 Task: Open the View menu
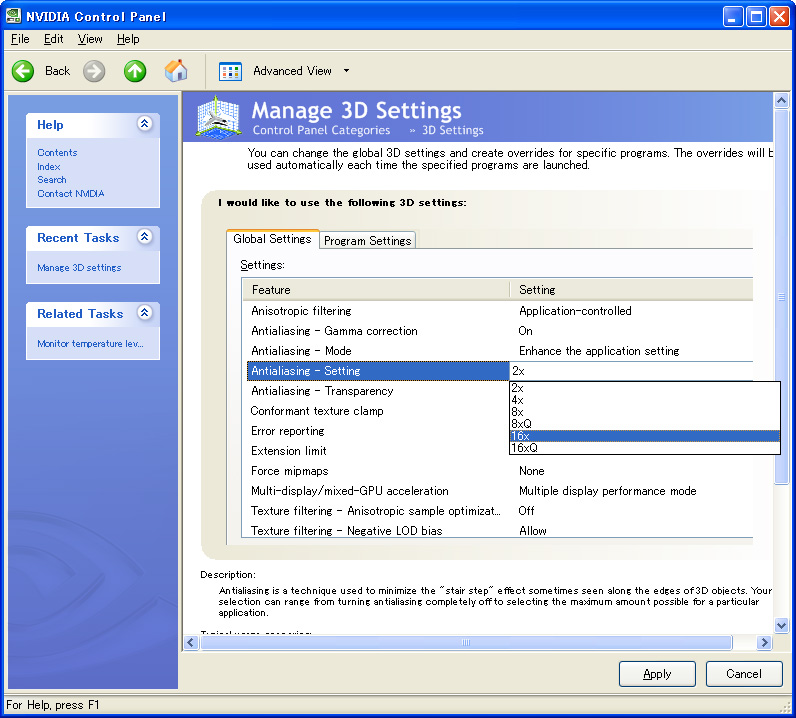coord(90,39)
